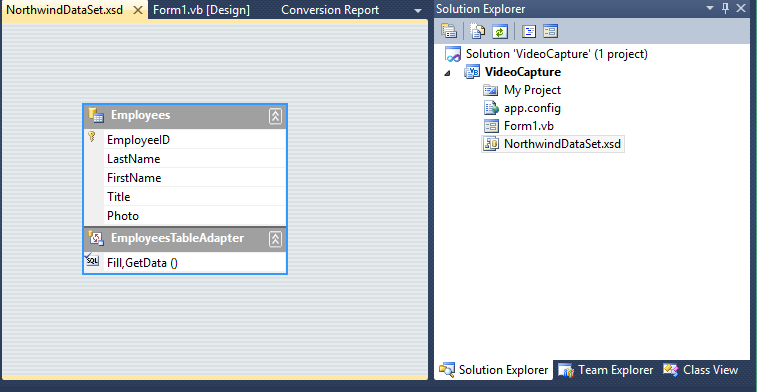The width and height of the screenshot is (757, 392).
Task: Toggle auto-hide pin on Solution Explorer
Action: (725, 8)
